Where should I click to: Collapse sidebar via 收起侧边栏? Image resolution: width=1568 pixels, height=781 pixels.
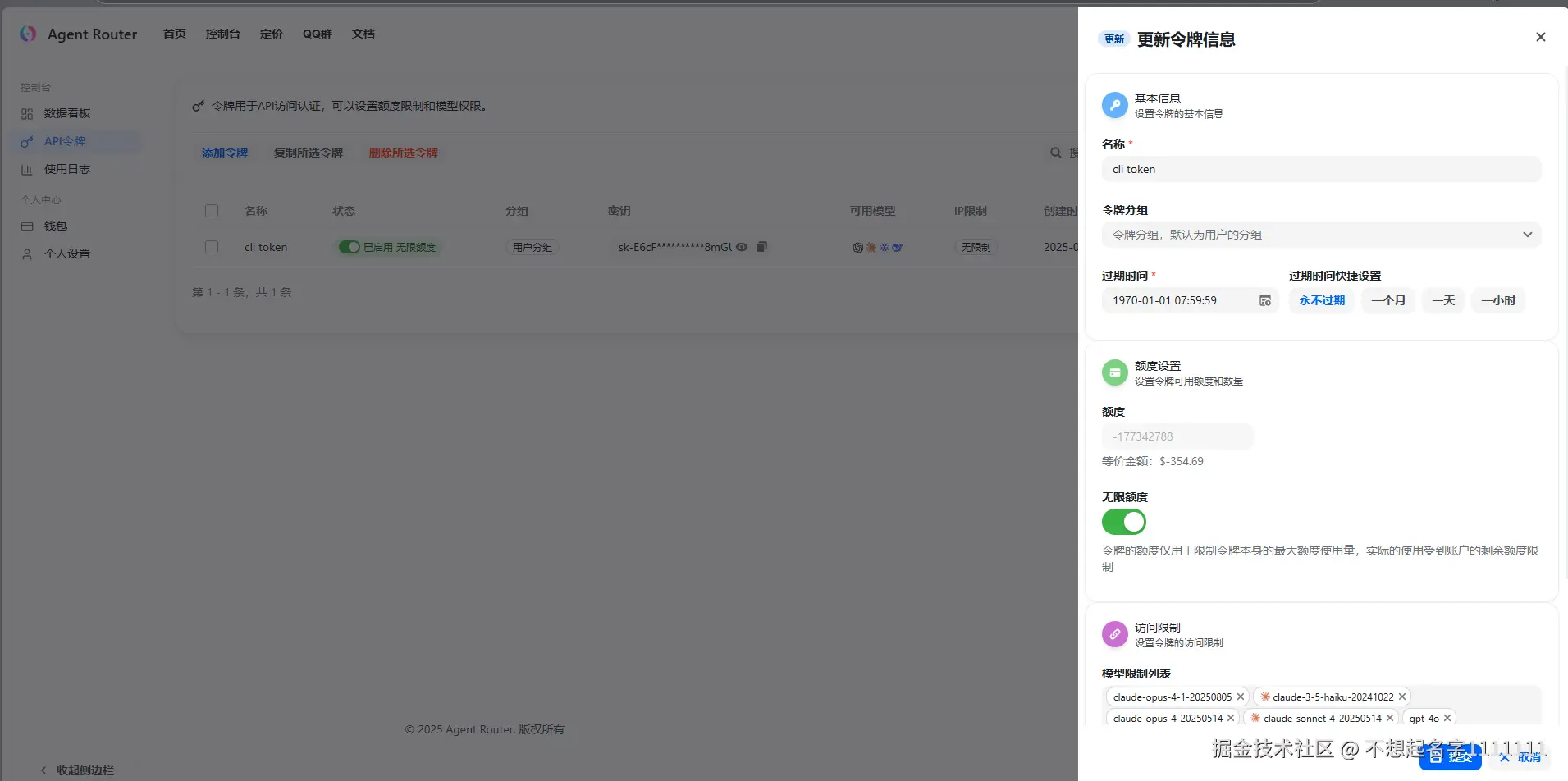(77, 770)
